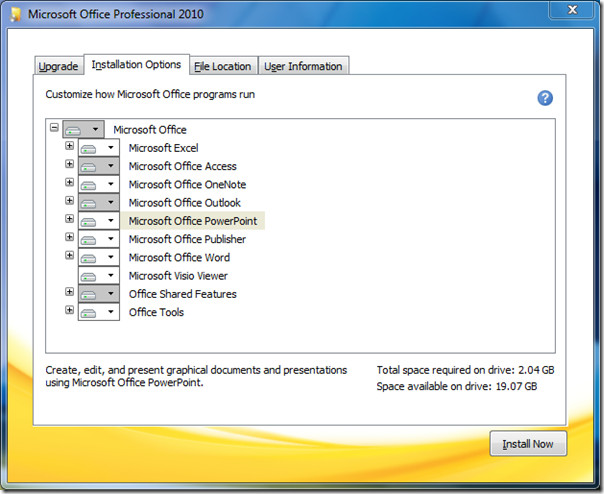
Task: Select the Installation Options tab
Action: (136, 64)
